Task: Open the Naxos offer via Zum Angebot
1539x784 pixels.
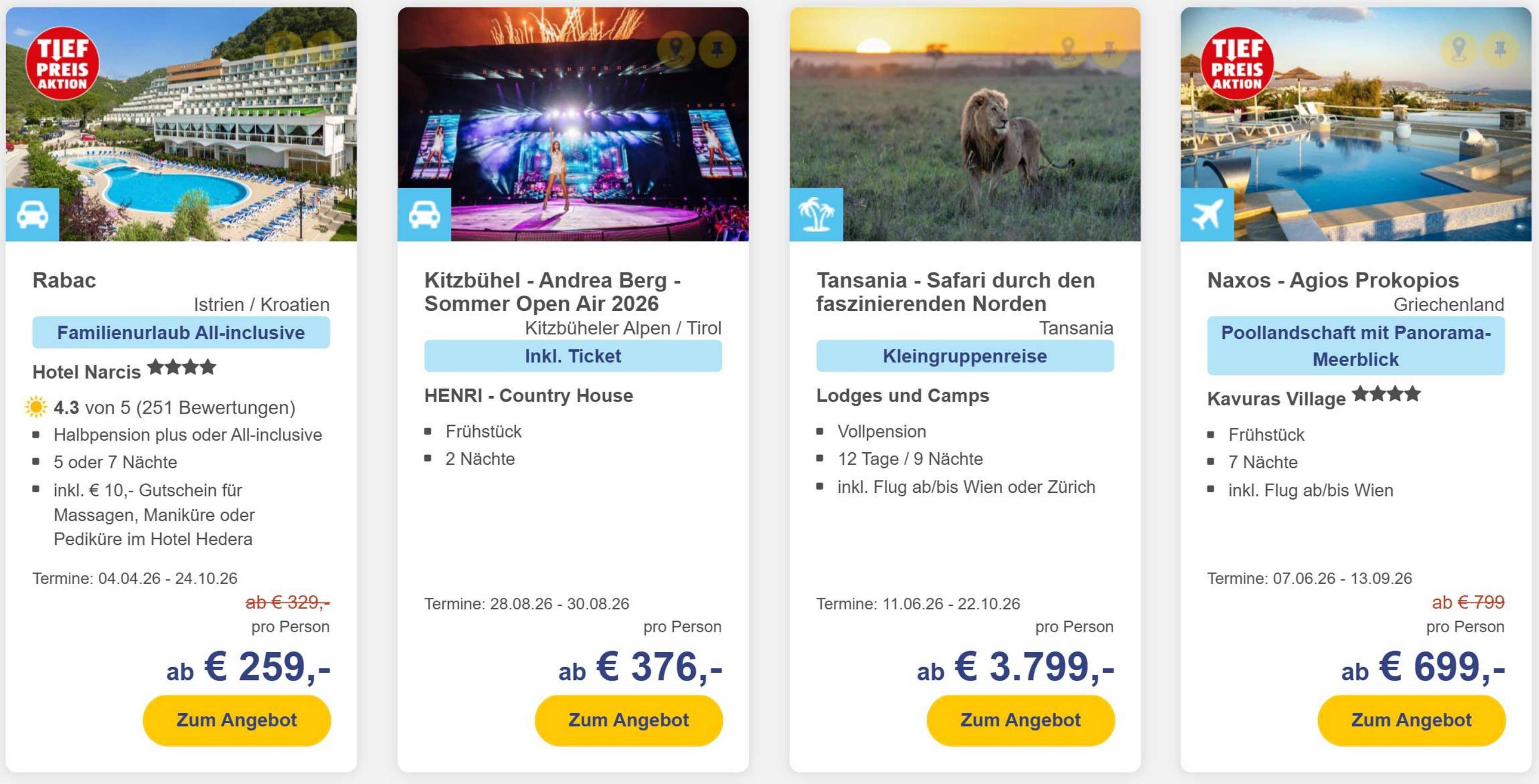Action: pyautogui.click(x=1411, y=720)
